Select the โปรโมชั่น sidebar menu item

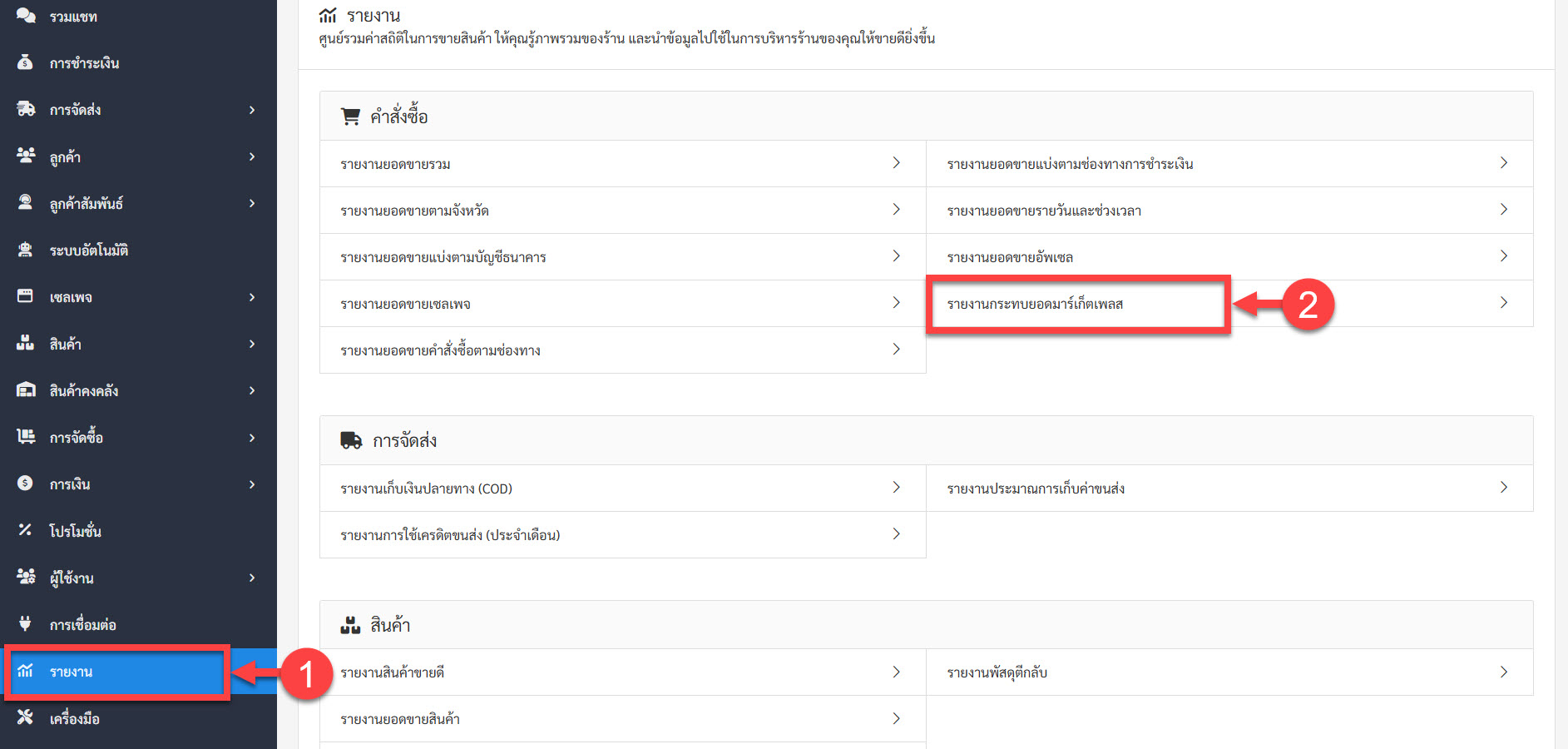(75, 531)
